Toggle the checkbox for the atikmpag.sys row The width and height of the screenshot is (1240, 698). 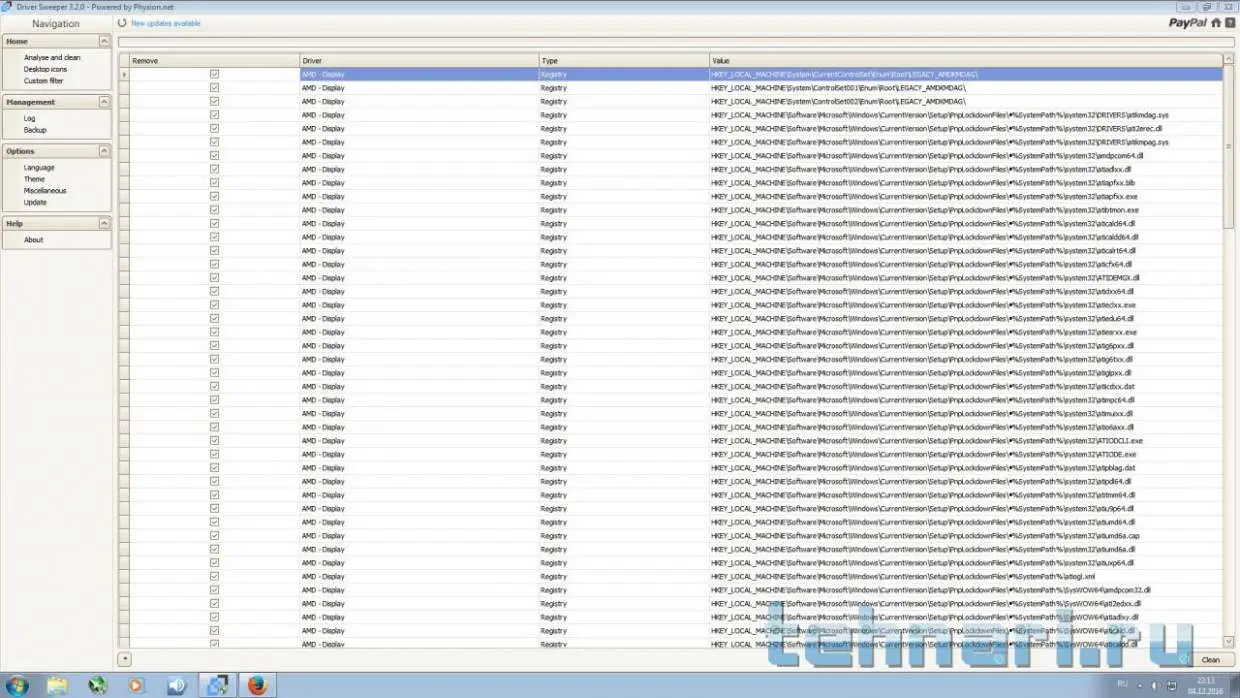tap(214, 142)
